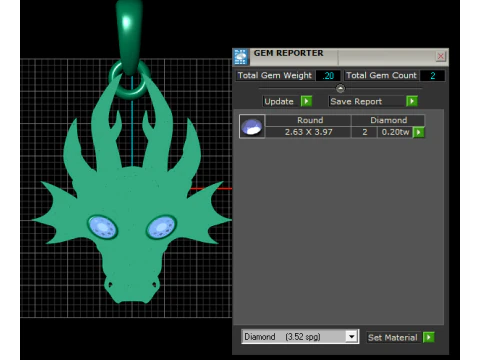Run Update with the green arrow

(x=306, y=101)
